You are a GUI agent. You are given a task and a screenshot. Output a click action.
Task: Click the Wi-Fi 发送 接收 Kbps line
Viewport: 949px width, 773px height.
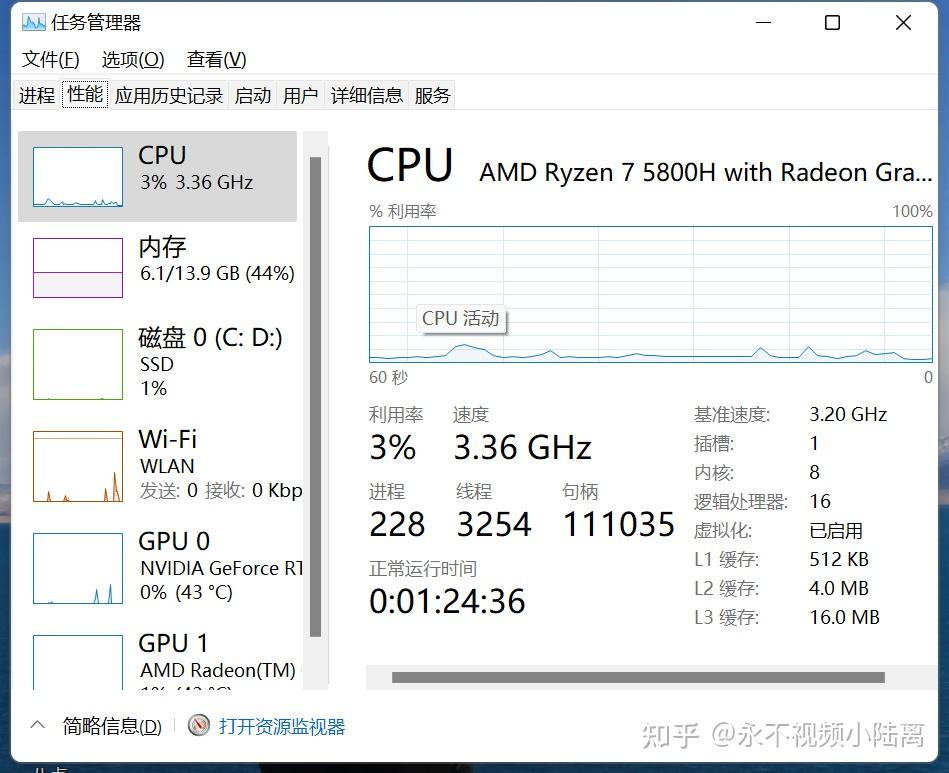point(221,490)
